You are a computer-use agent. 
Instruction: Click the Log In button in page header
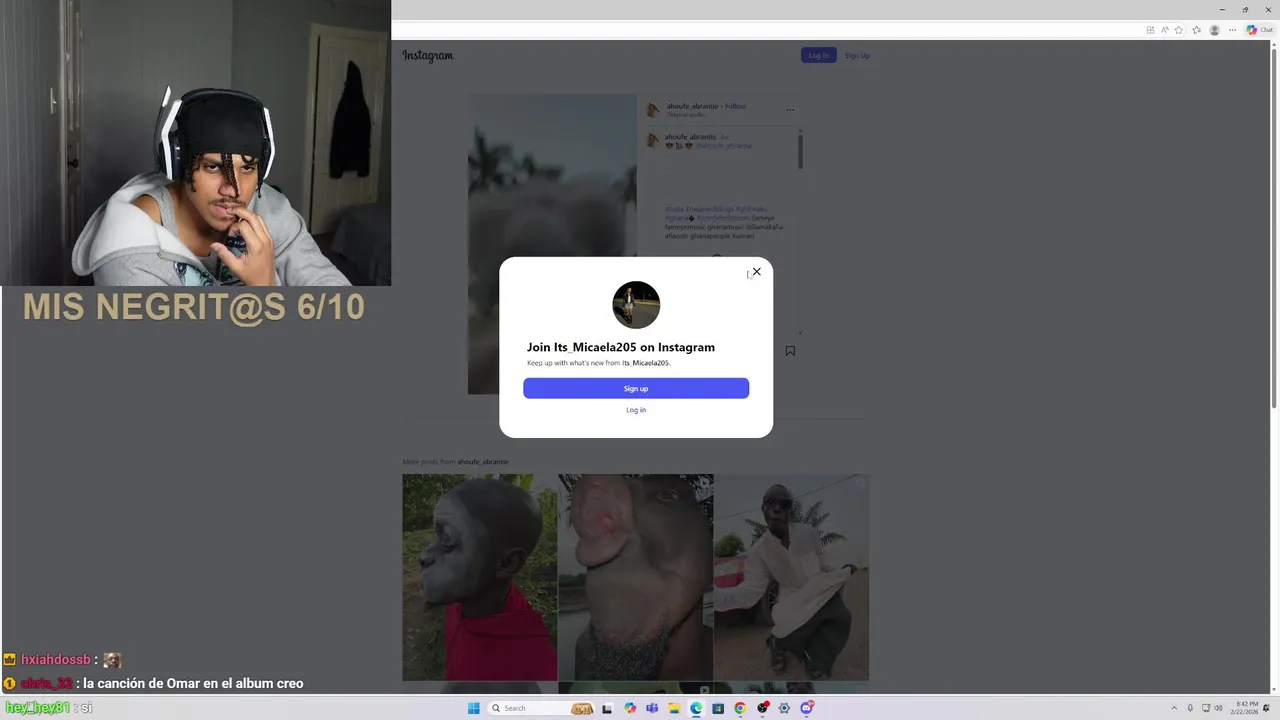point(818,55)
